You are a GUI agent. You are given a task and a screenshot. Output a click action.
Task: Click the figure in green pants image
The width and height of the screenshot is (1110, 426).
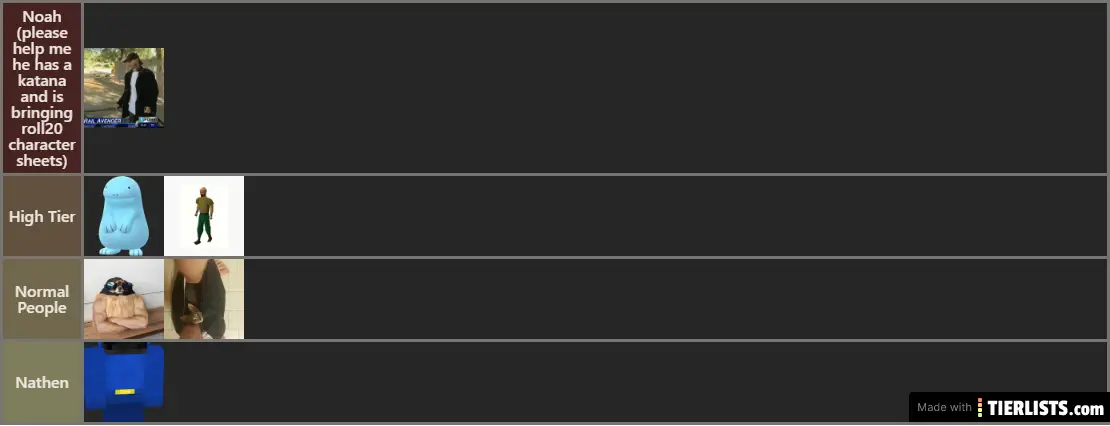(204, 216)
